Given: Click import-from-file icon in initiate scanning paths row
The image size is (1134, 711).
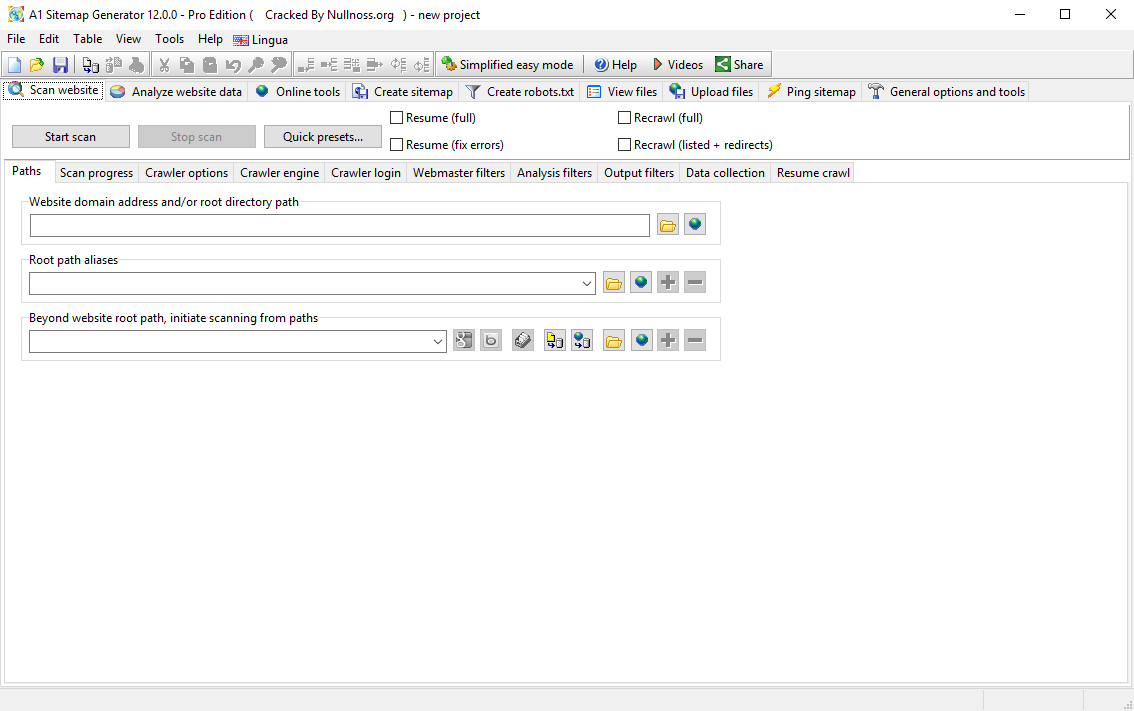Looking at the screenshot, I should [x=555, y=341].
